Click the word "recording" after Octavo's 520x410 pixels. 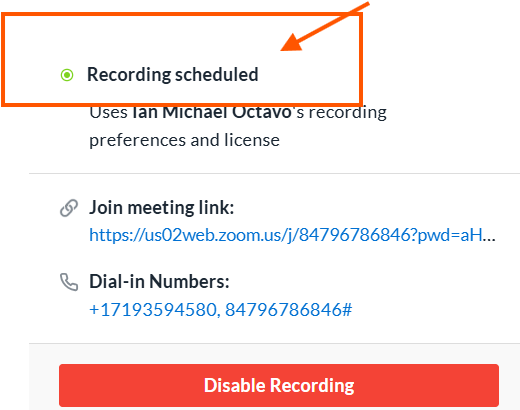point(348,113)
